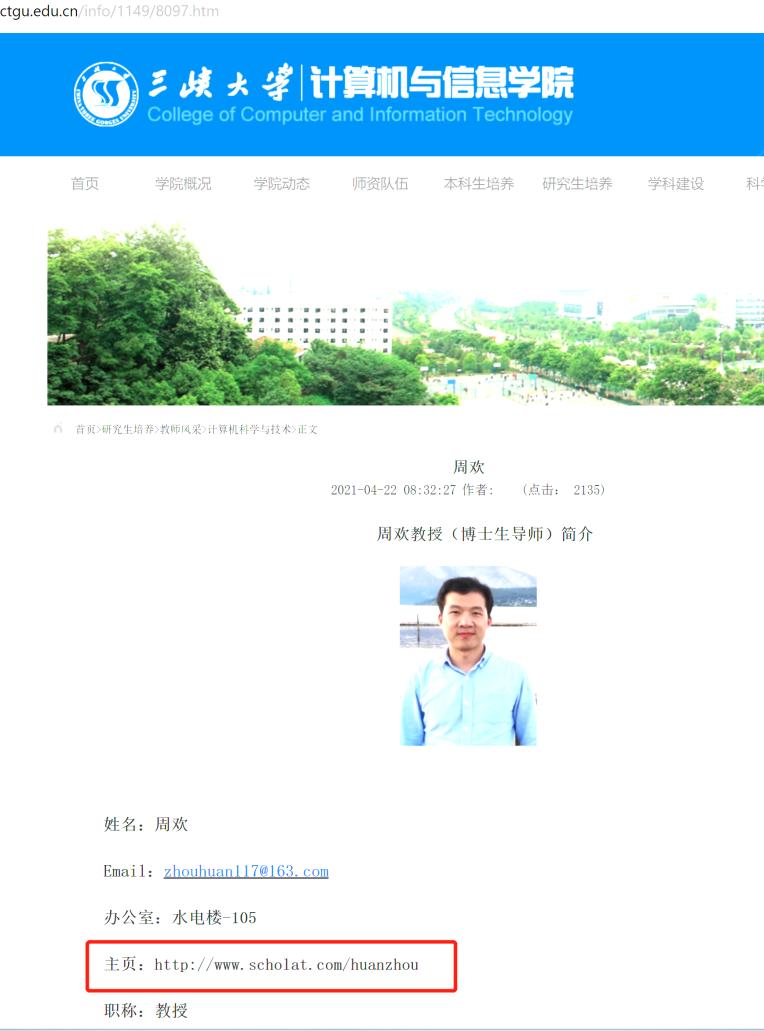Screen dimensions: 764x1031
Task: Open the 本科生培养 navigation item
Action: [479, 184]
